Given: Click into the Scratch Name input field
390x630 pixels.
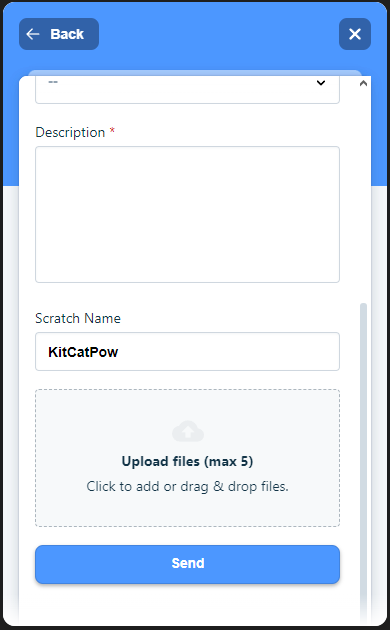Looking at the screenshot, I should [x=187, y=352].
